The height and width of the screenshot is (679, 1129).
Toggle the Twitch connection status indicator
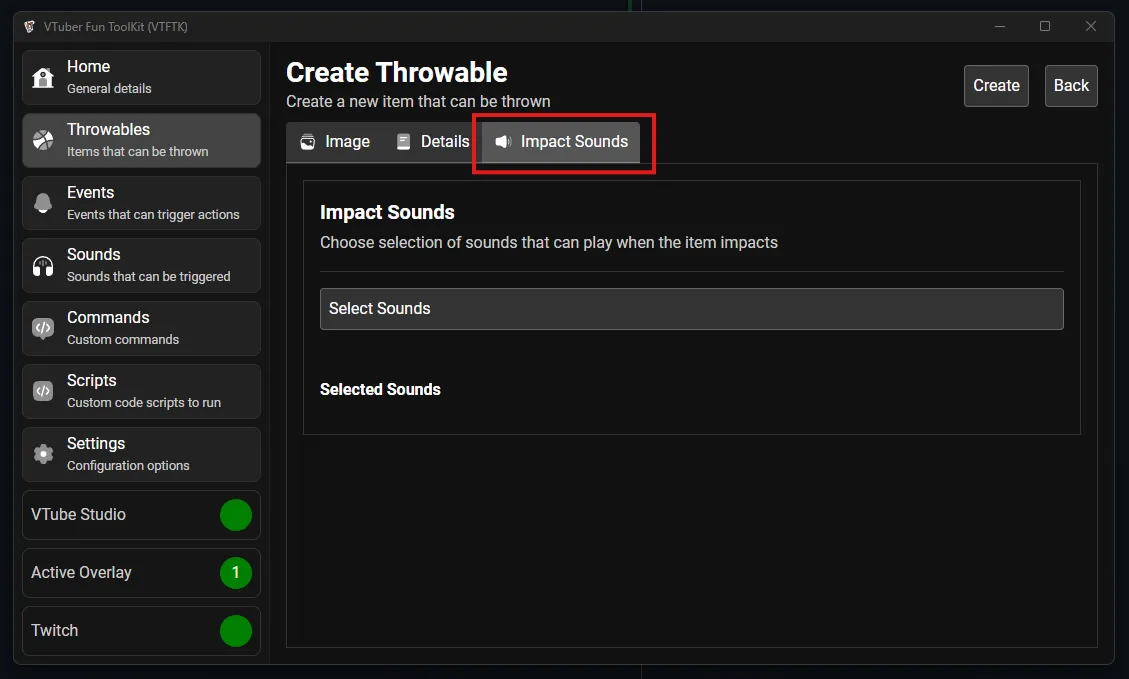pyautogui.click(x=236, y=631)
